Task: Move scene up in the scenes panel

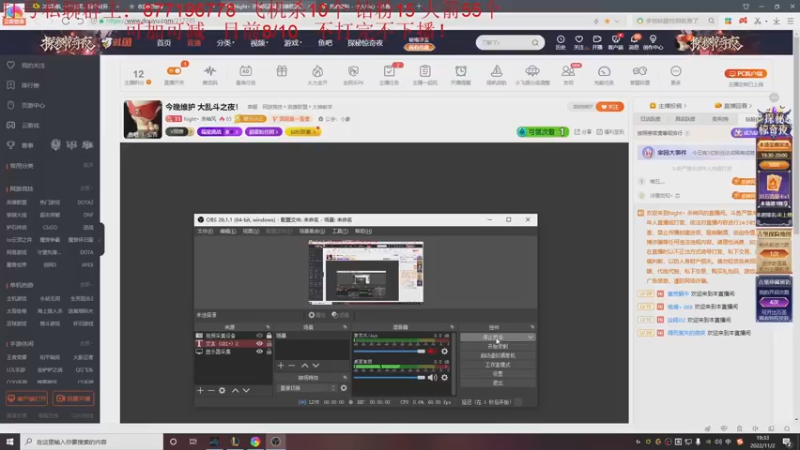Action: click(x=305, y=365)
